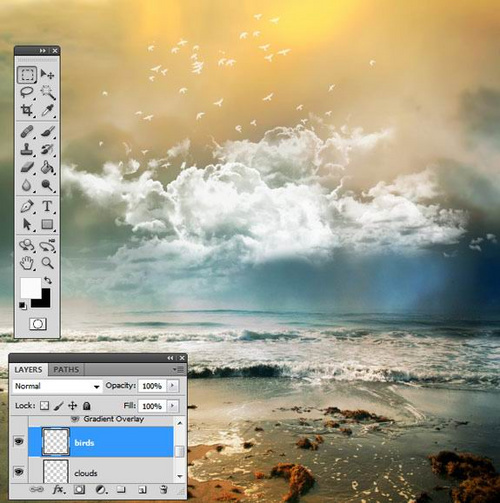Select the Rectangular Marquee tool
Screen dimensions: 500x503
tap(27, 74)
